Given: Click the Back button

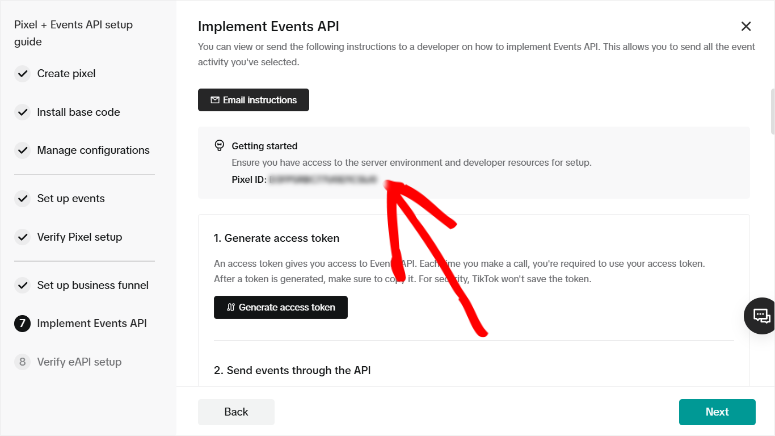Looking at the screenshot, I should point(236,412).
